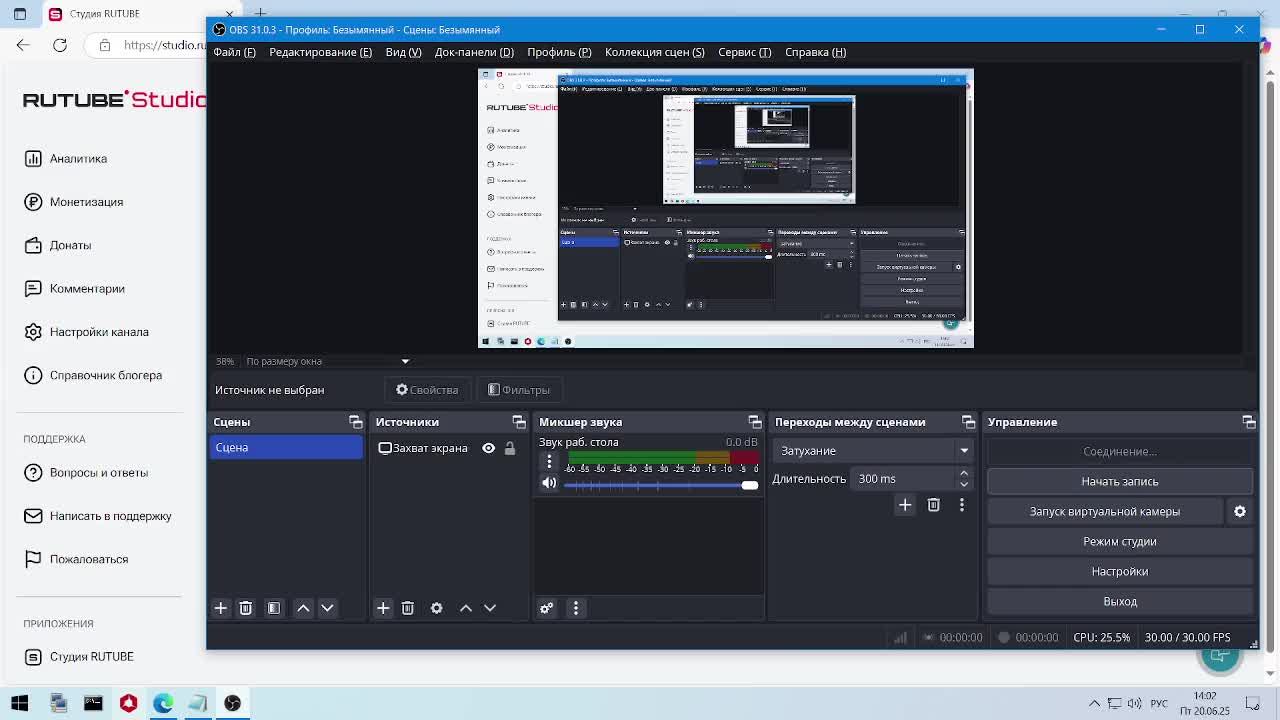Screen dimensions: 1280x720
Task: Select the Сцена scene item
Action: (286, 448)
